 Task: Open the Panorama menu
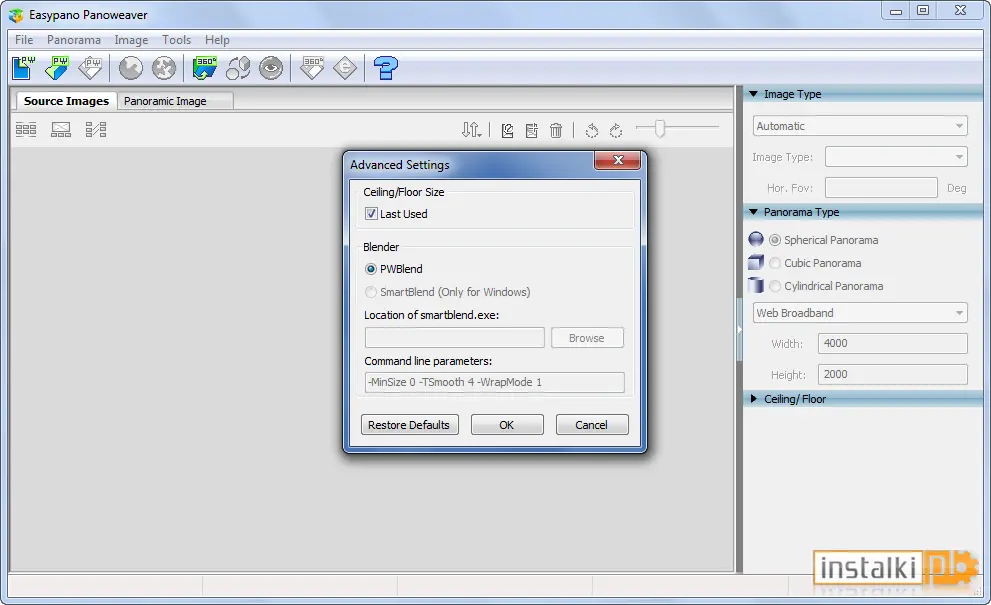pos(74,40)
